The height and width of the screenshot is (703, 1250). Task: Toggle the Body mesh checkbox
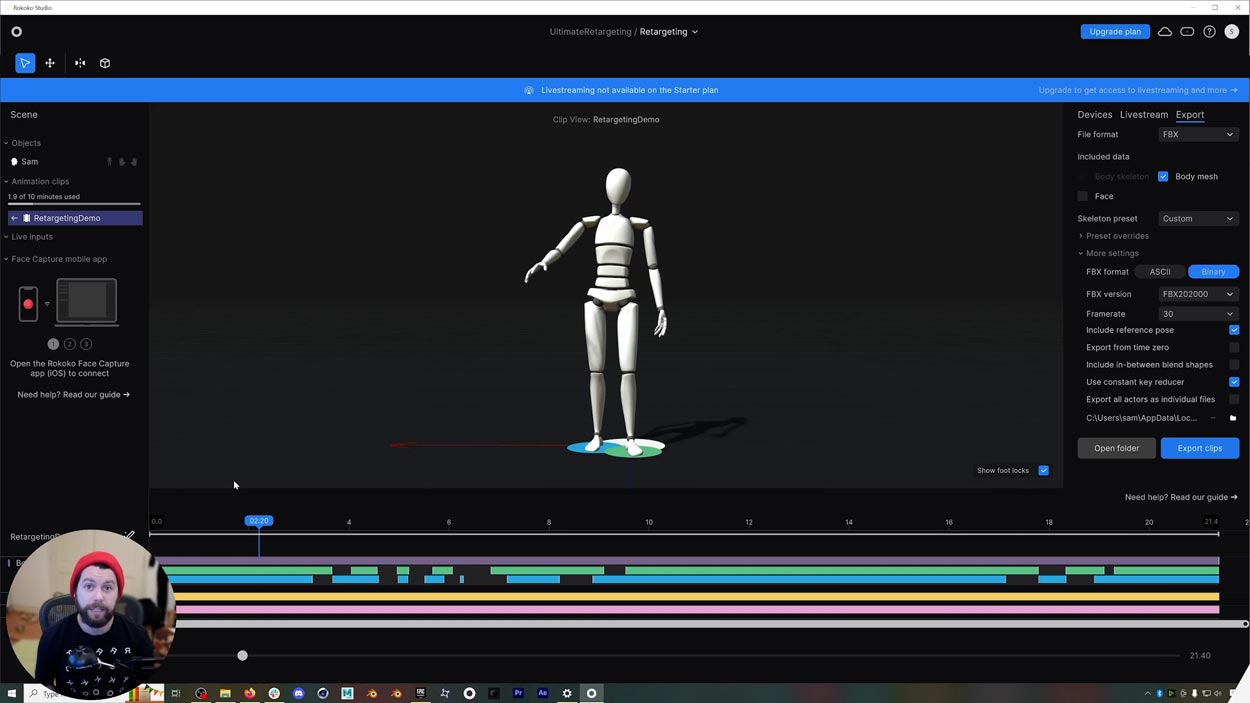point(1163,176)
